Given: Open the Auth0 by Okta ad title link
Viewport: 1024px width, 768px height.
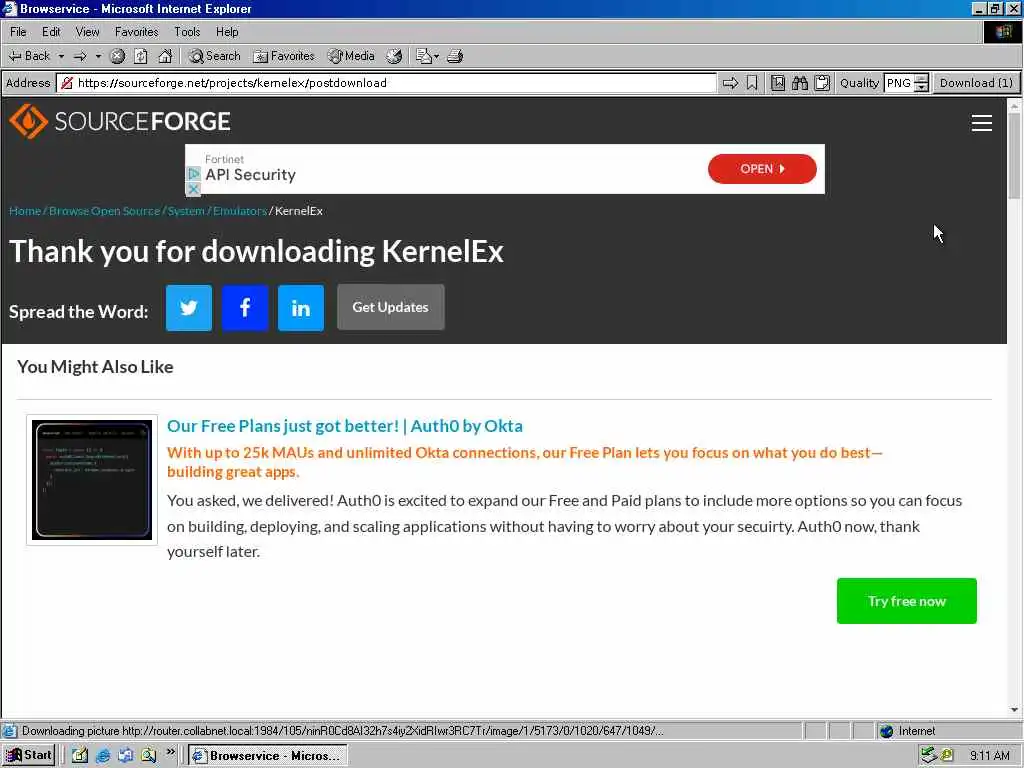Looking at the screenshot, I should (x=345, y=426).
